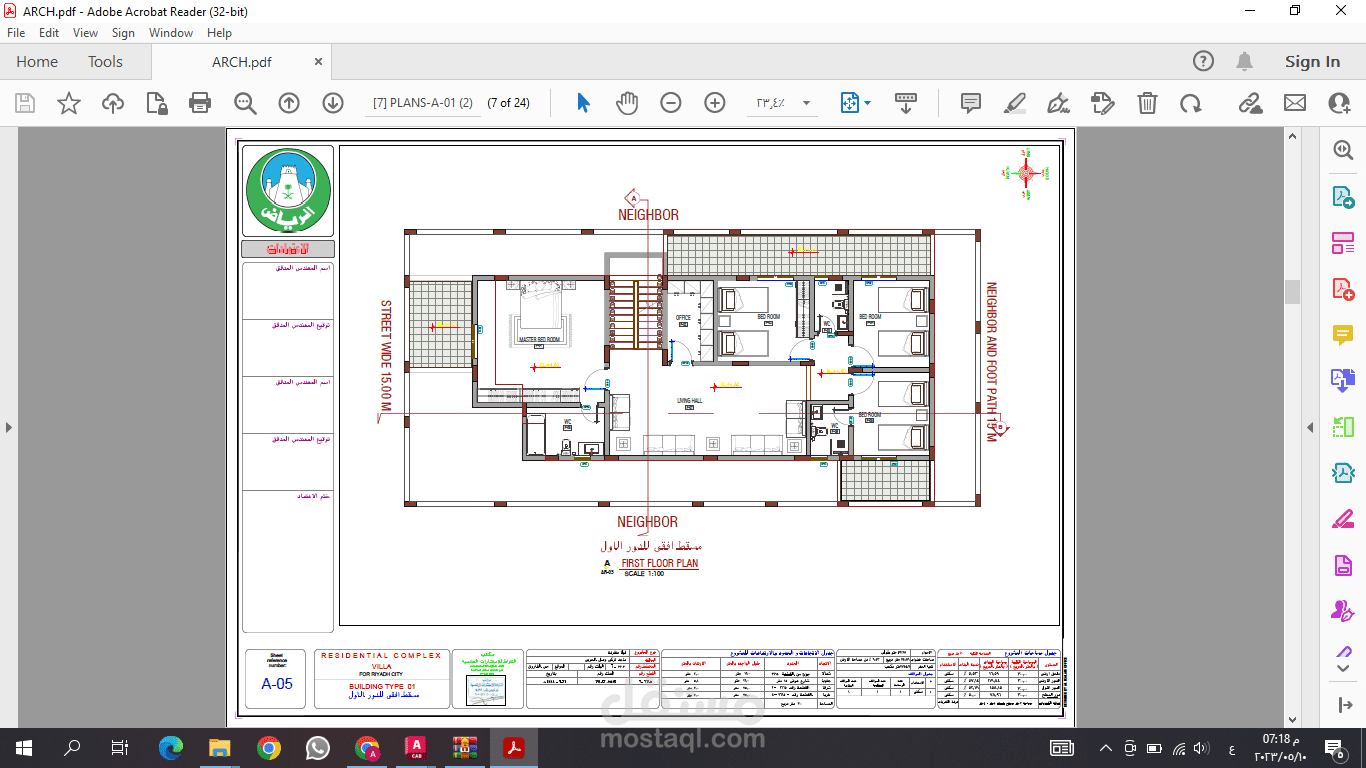Open Comment tool in right pane

point(1343,335)
